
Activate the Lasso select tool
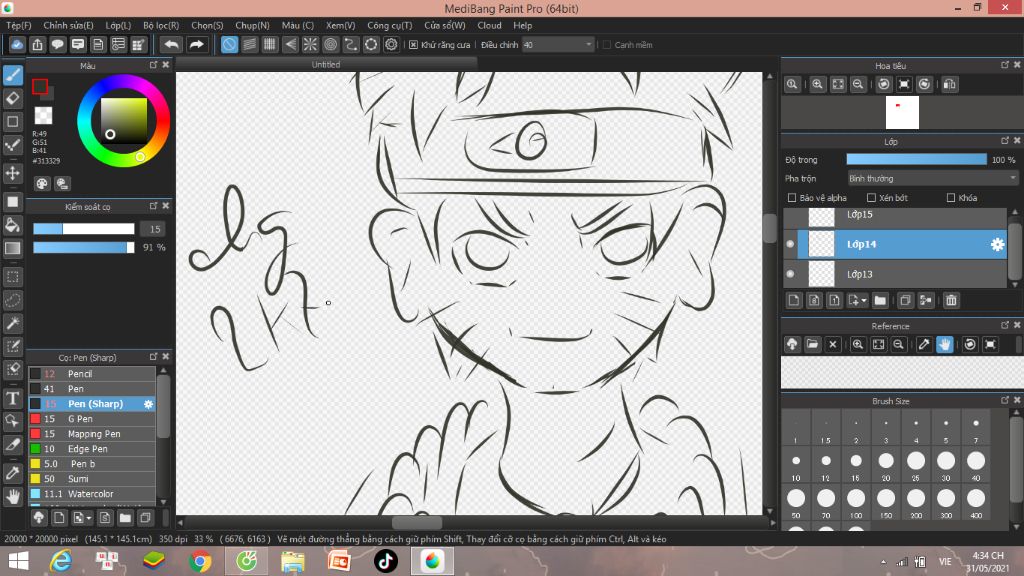pyautogui.click(x=12, y=300)
